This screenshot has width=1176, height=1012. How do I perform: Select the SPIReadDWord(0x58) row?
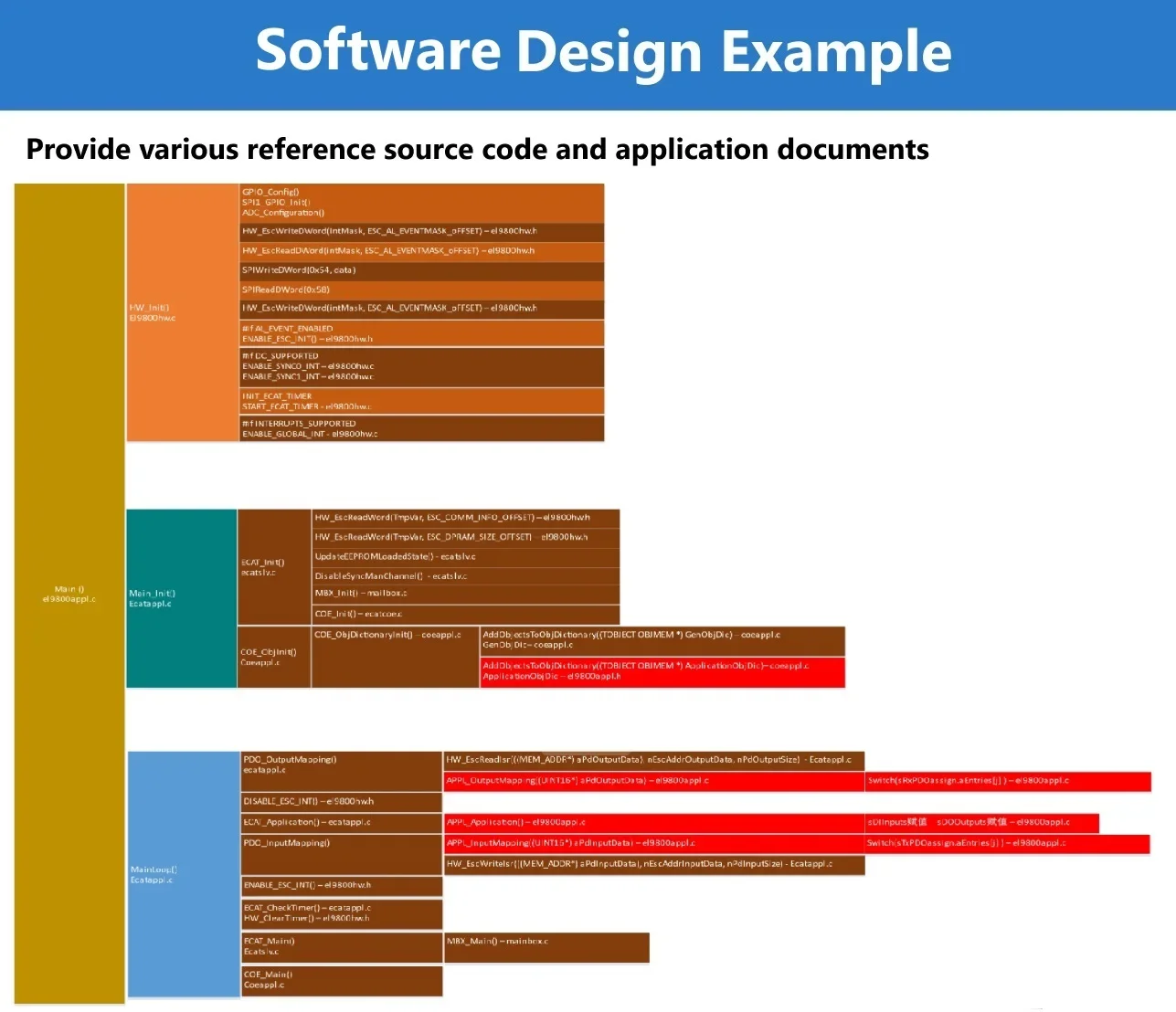pos(421,290)
